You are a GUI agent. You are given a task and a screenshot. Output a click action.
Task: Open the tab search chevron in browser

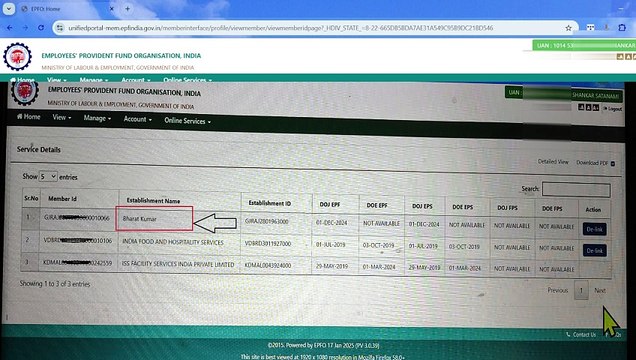pos(9,9)
